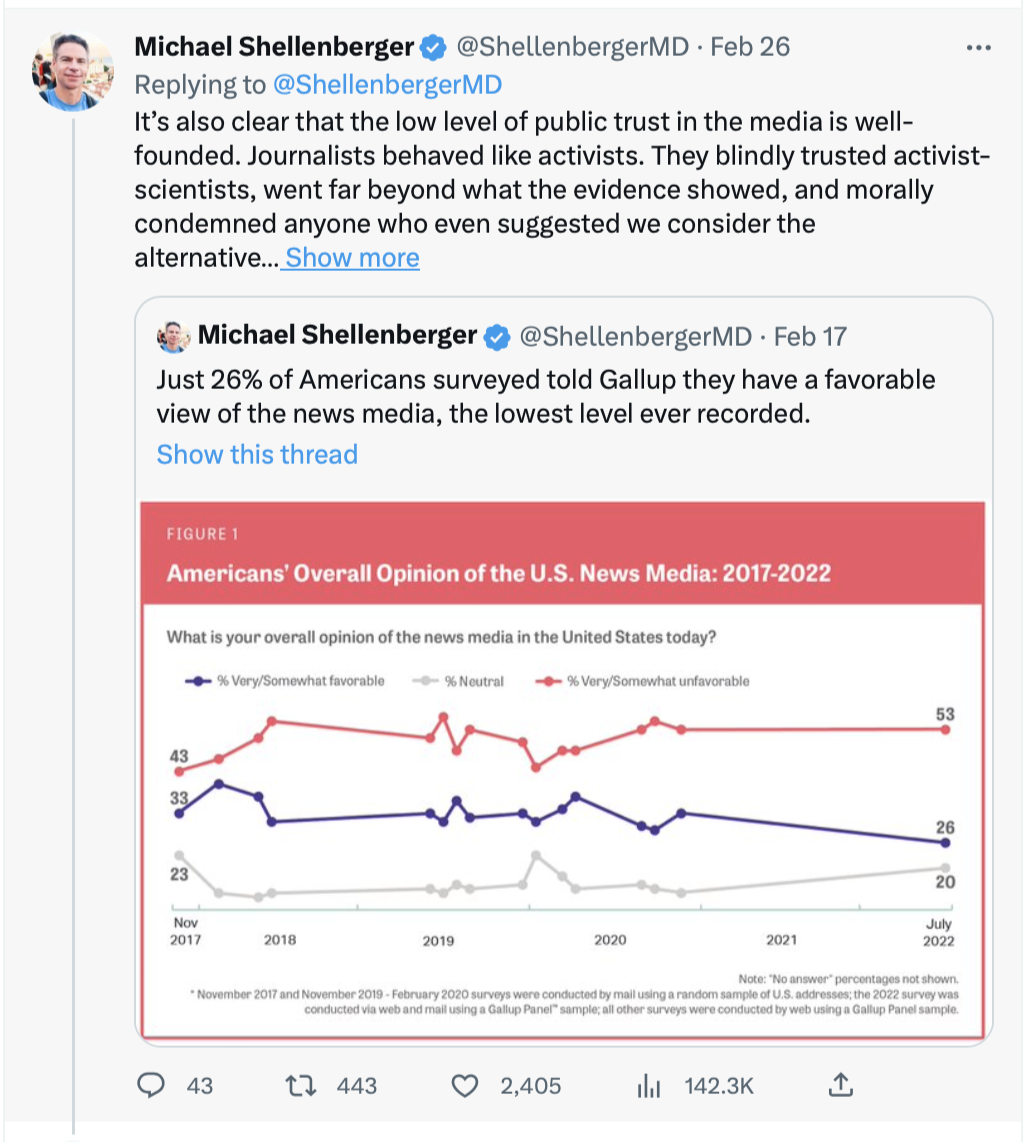Click the Feb 26 timestamp

tap(750, 47)
